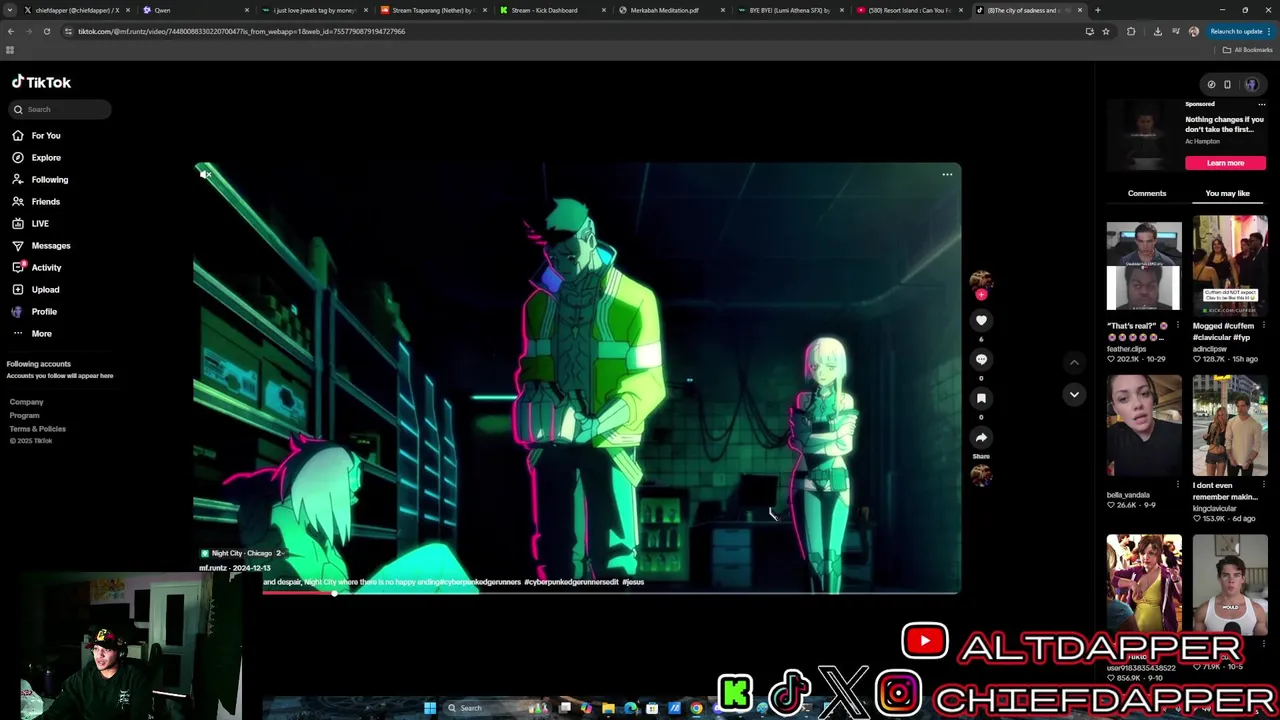1280x720 pixels.
Task: Click the feather.clips username
Action: pyautogui.click(x=1126, y=349)
